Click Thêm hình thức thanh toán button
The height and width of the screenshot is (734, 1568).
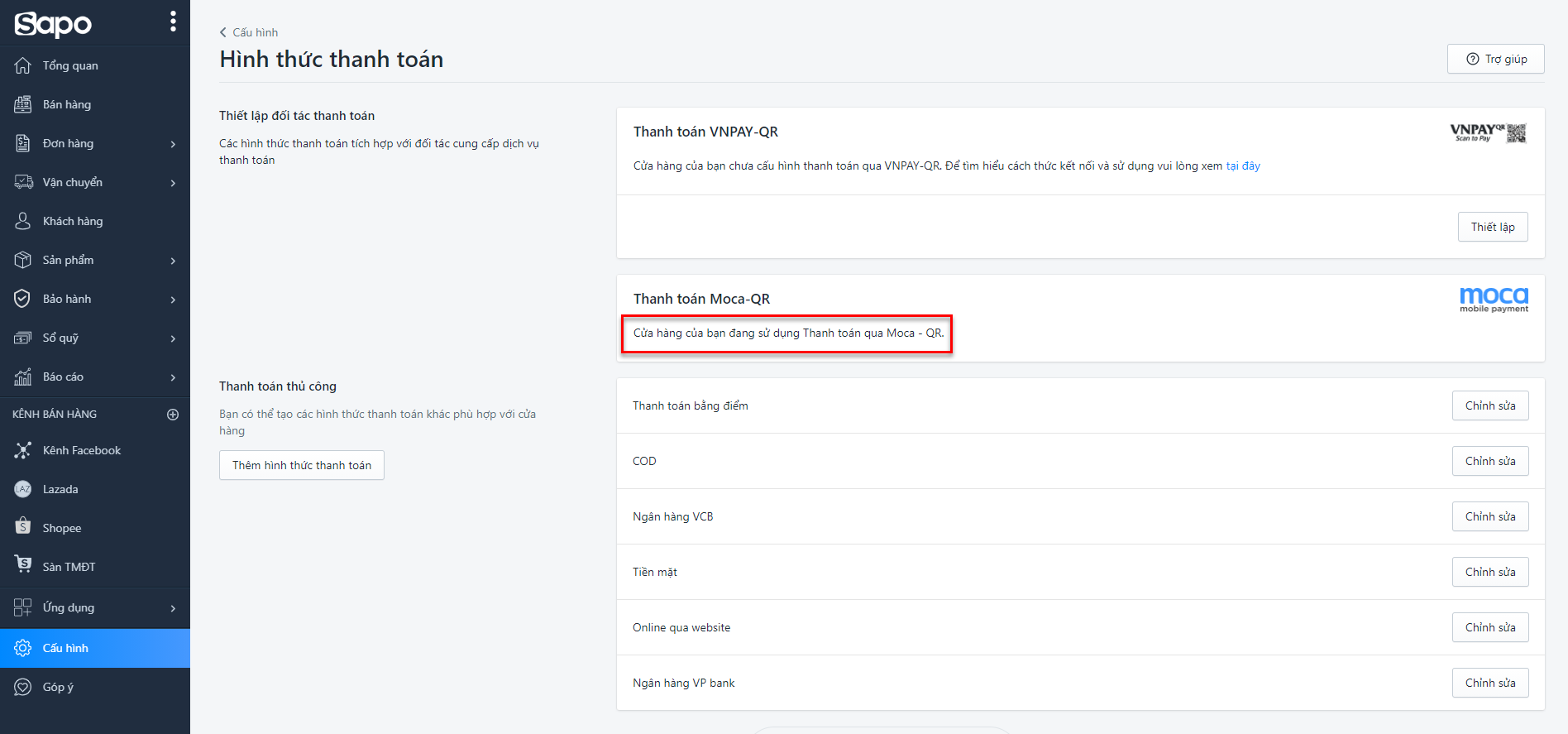pos(302,465)
